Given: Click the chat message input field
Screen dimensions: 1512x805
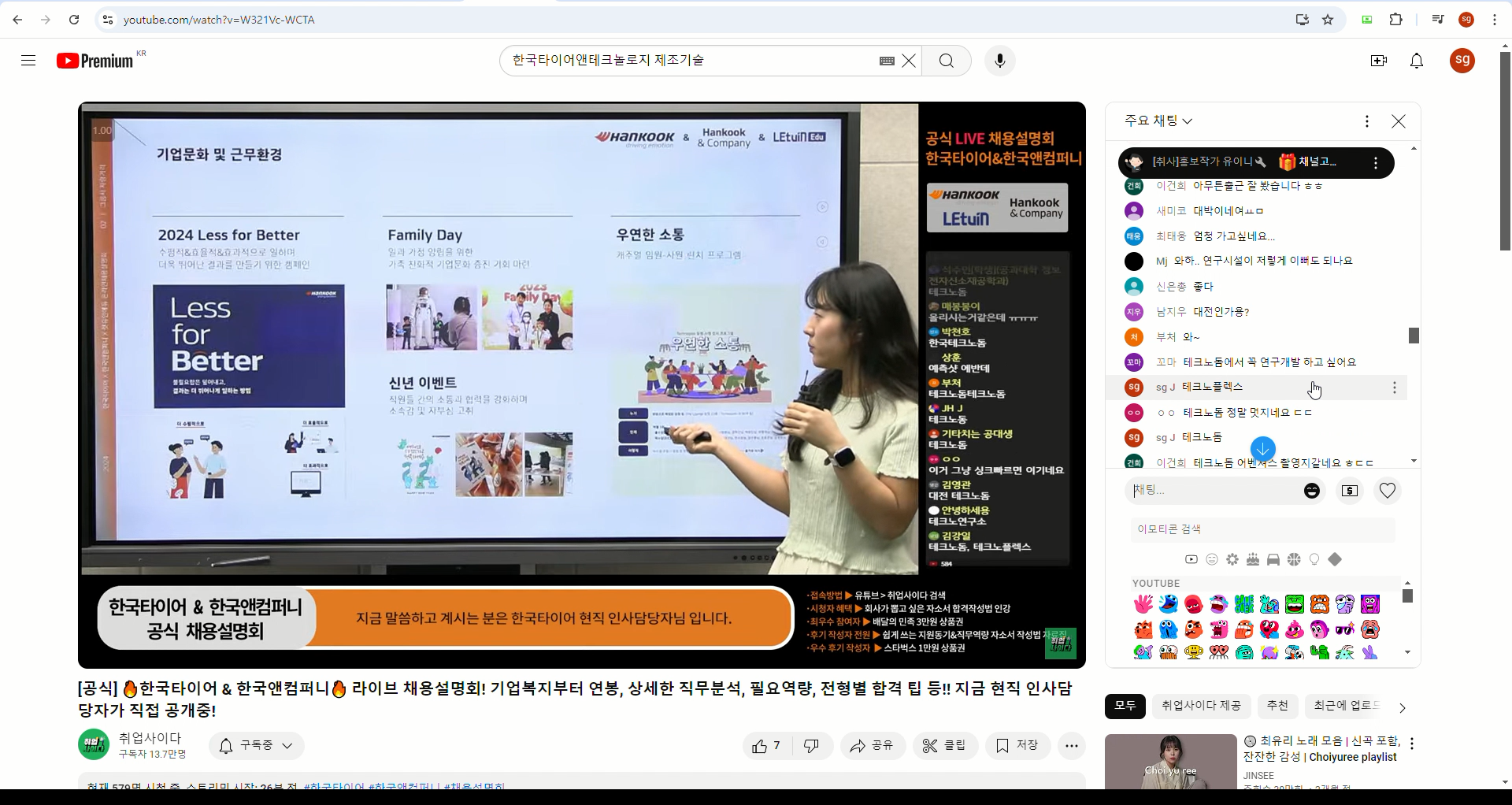Looking at the screenshot, I should pyautogui.click(x=1213, y=491).
